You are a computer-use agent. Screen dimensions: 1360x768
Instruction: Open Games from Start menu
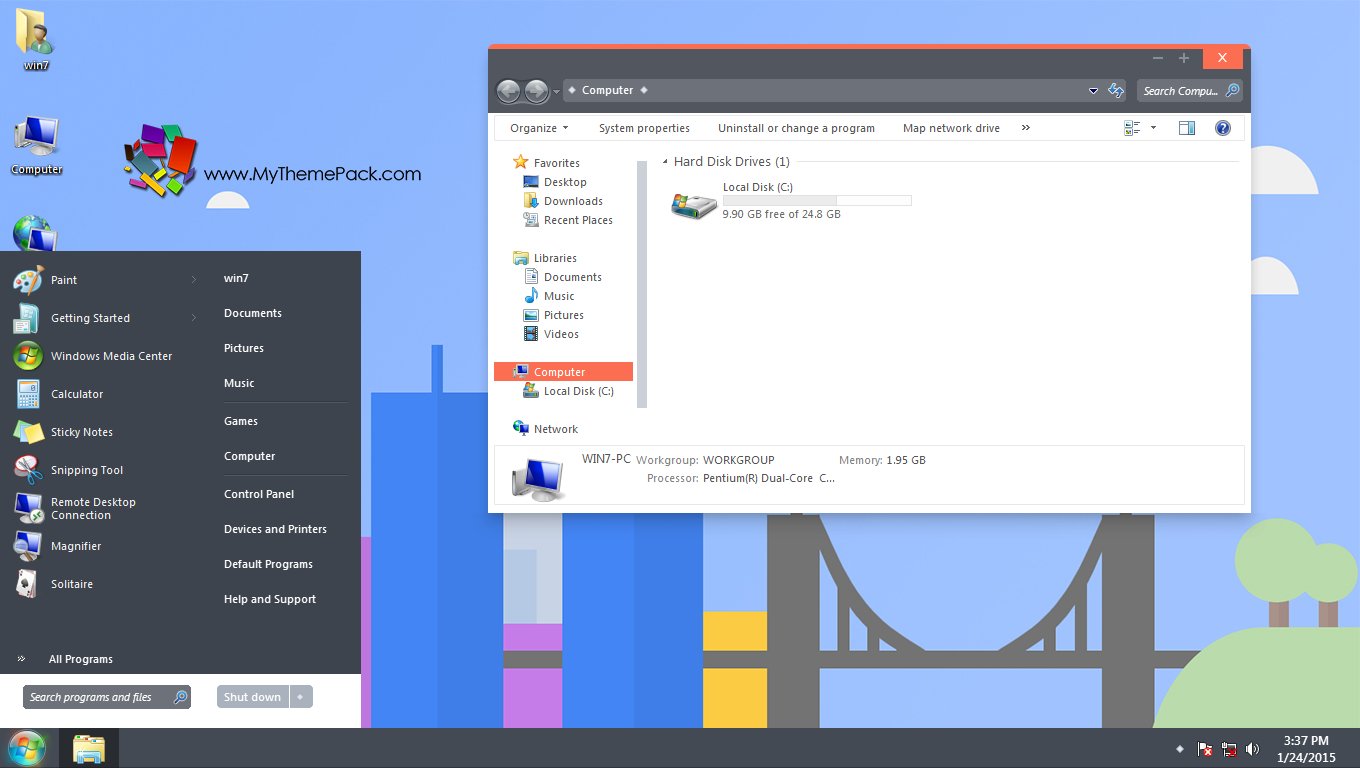[x=241, y=421]
